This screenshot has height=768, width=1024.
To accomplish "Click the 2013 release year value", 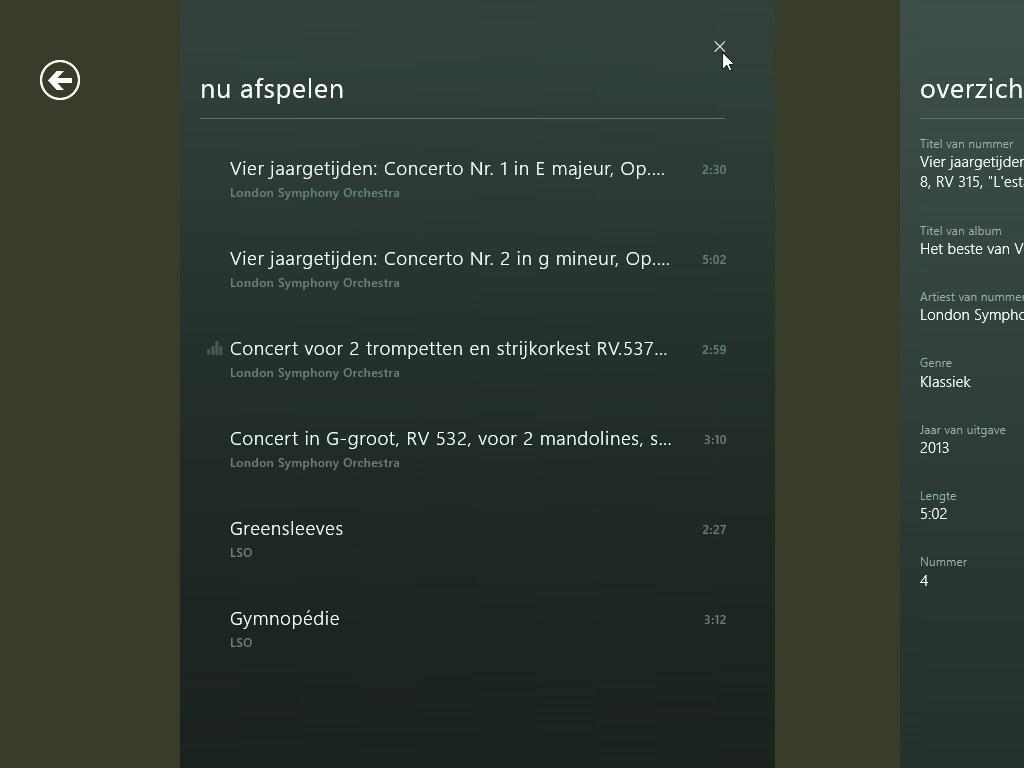I will coord(935,448).
